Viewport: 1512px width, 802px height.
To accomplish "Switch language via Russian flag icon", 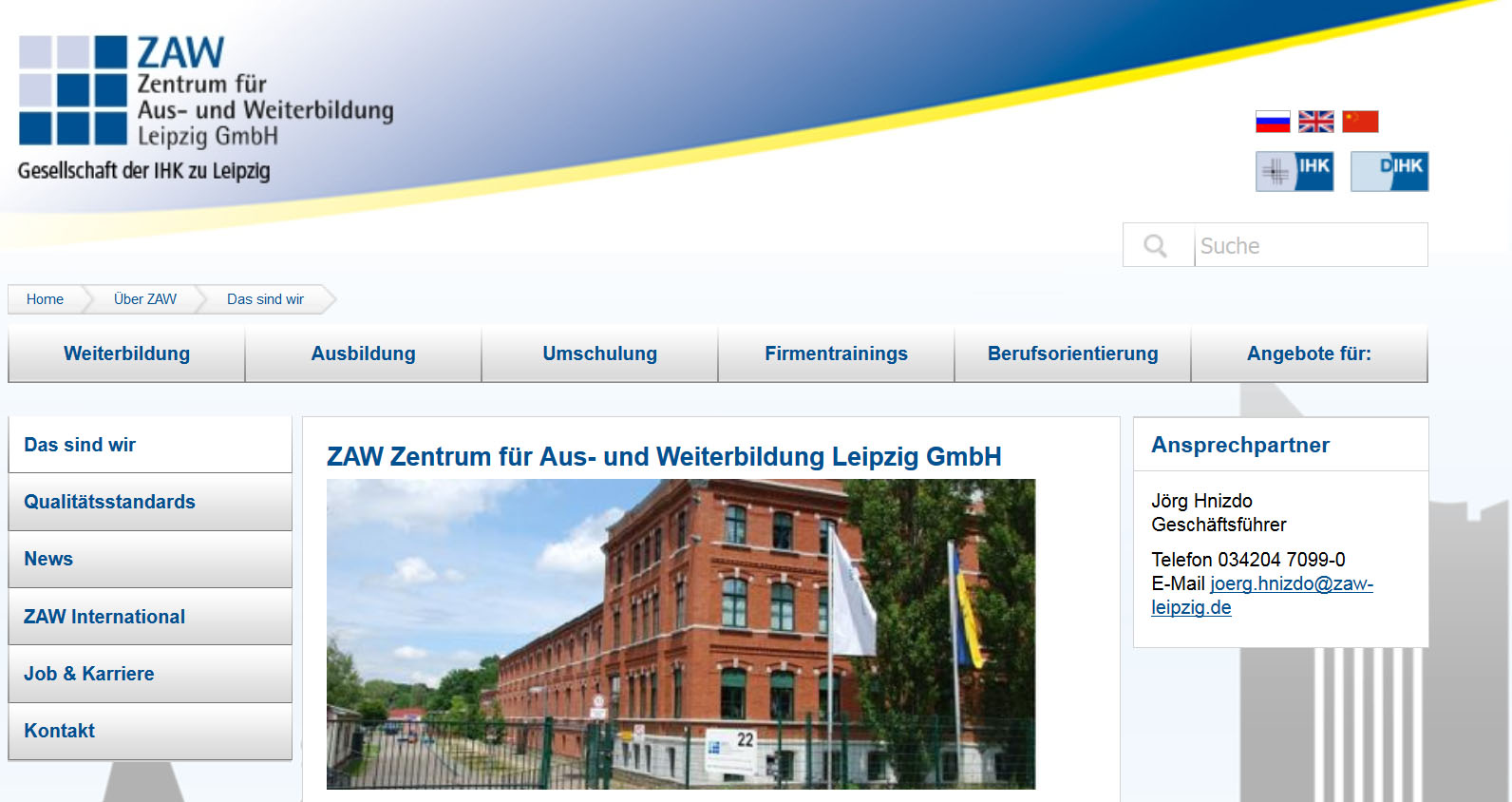I will tap(1273, 122).
